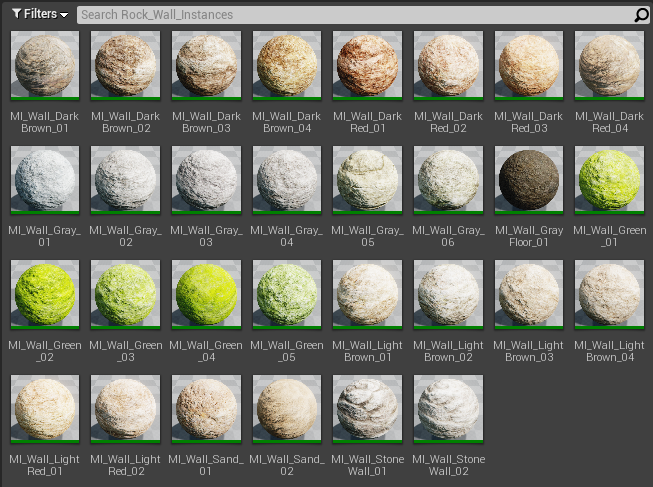
Task: Select MI_Wall_DarkBrown_01 material thumbnail
Action: 45,65
